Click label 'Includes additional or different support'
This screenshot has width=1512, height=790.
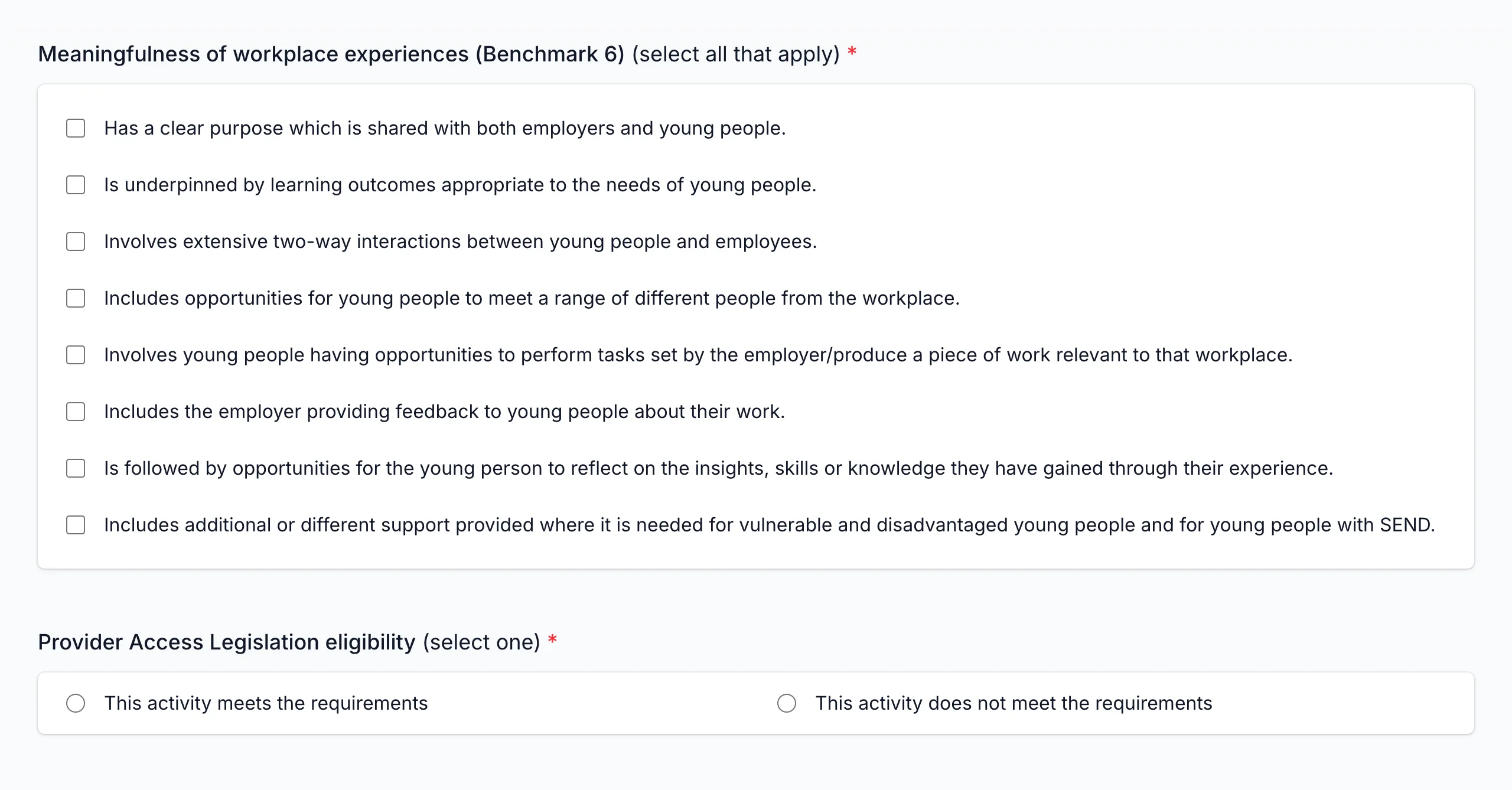pos(770,525)
